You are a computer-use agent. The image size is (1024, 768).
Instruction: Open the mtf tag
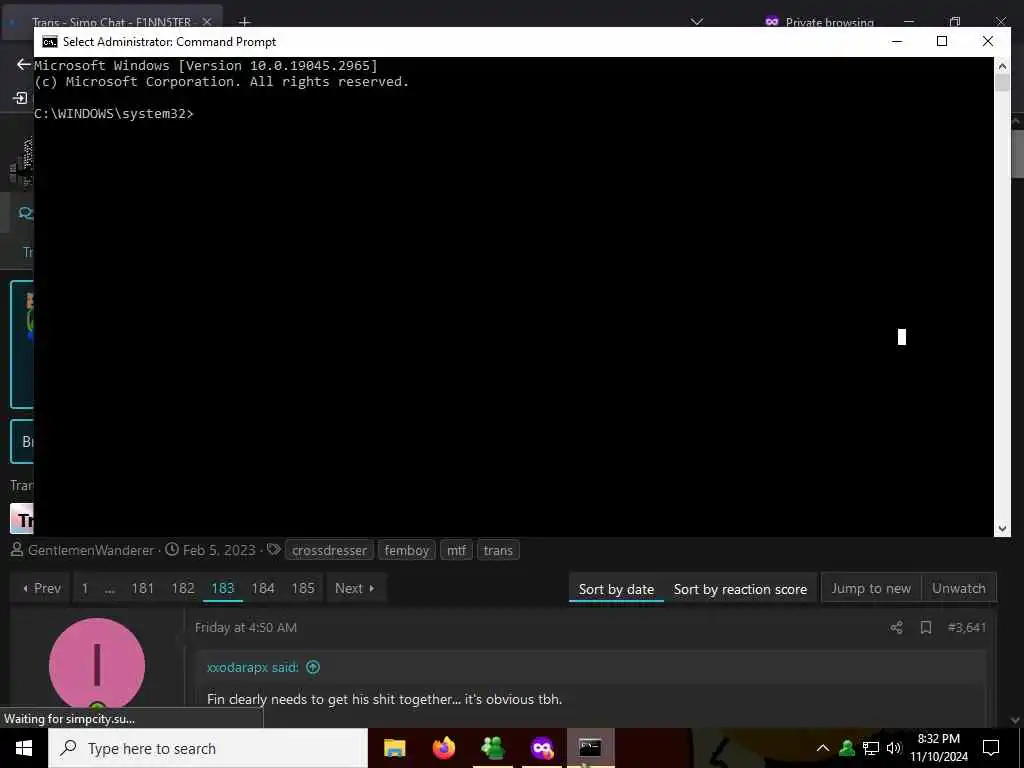click(456, 551)
